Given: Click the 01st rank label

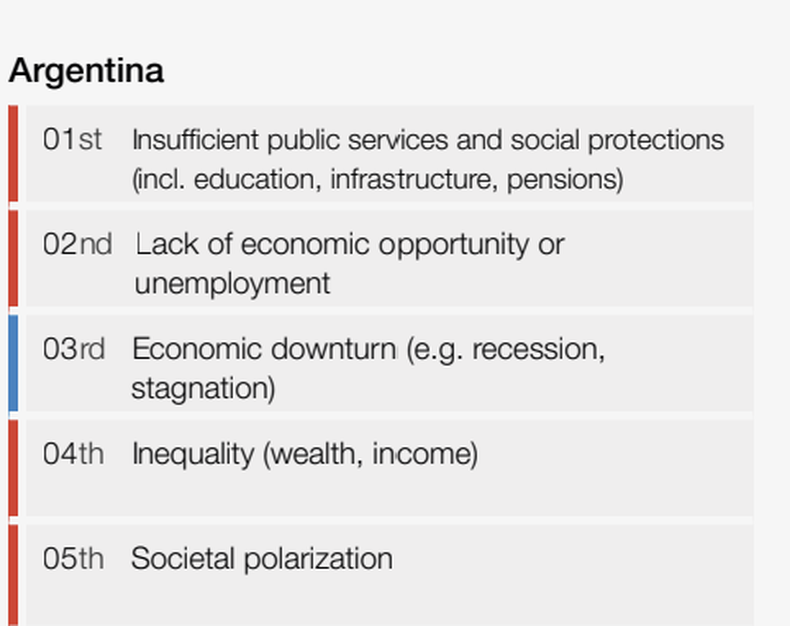Looking at the screenshot, I should click(x=73, y=139).
